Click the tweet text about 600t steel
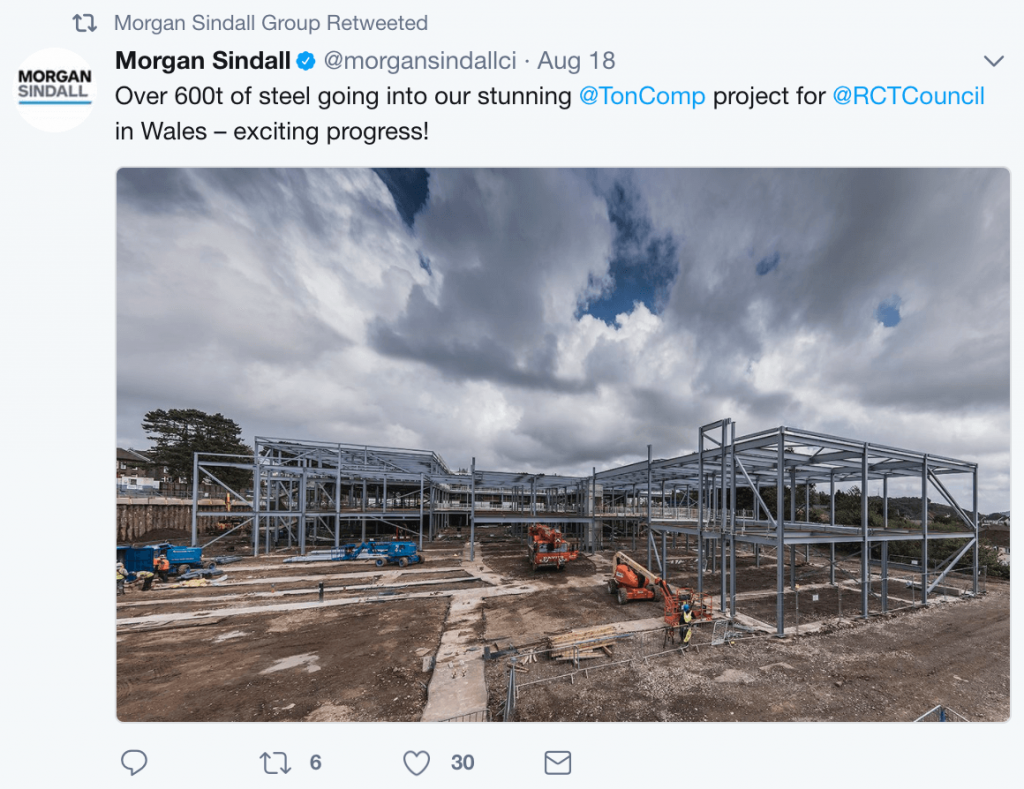Viewport: 1024px width, 789px height. pyautogui.click(x=550, y=114)
